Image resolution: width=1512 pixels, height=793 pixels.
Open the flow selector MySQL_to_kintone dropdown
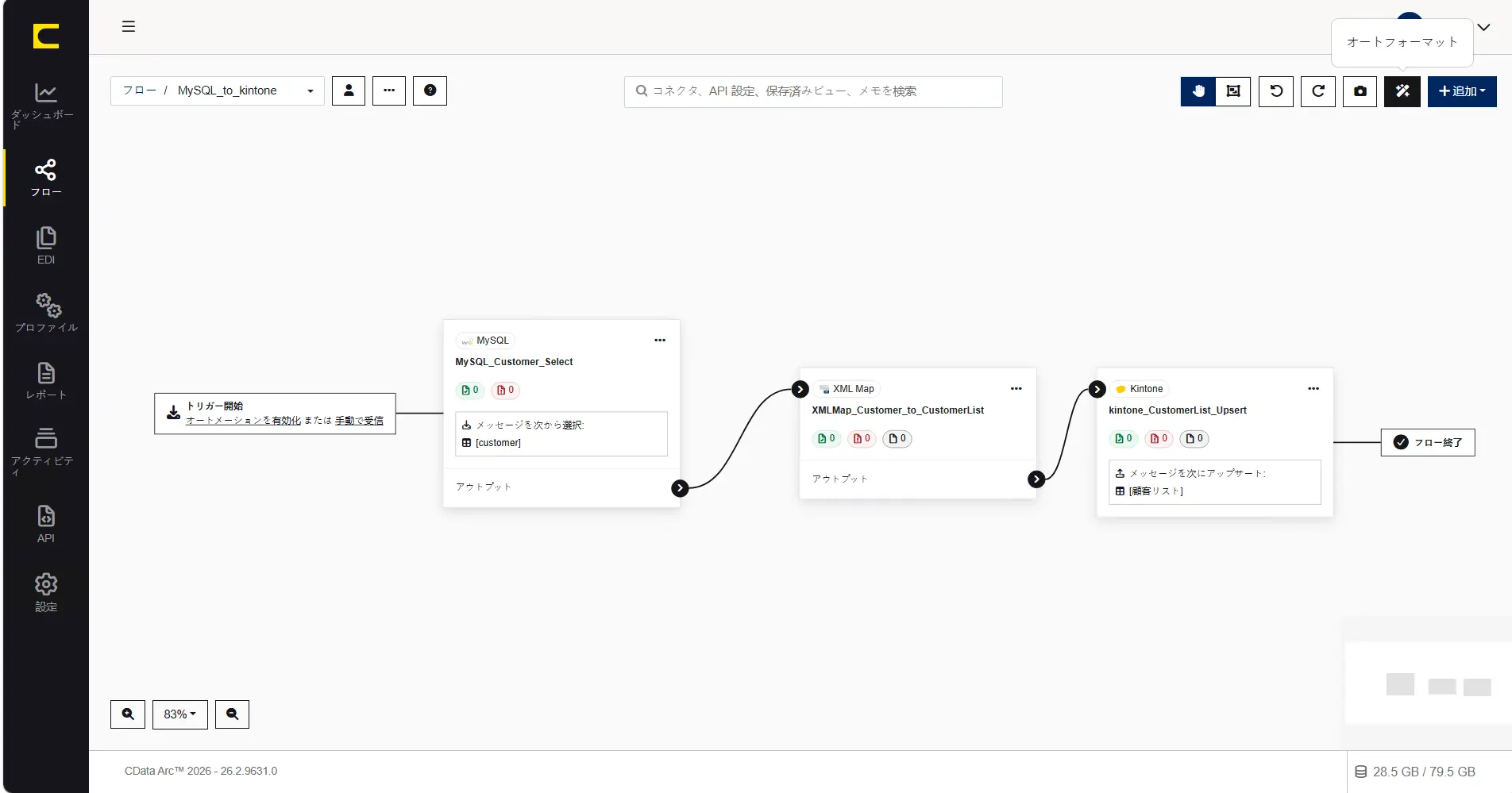coord(218,90)
